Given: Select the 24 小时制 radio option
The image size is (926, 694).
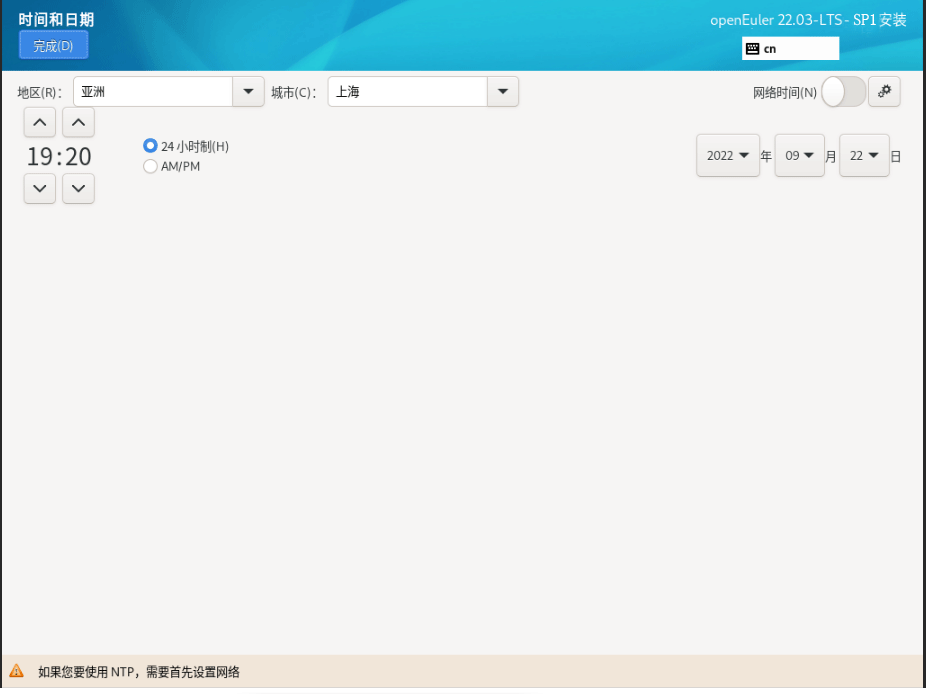Looking at the screenshot, I should click(151, 146).
